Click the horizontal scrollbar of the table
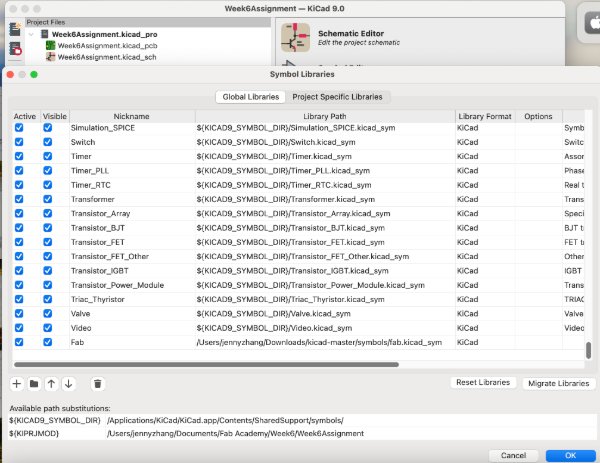 (206, 365)
